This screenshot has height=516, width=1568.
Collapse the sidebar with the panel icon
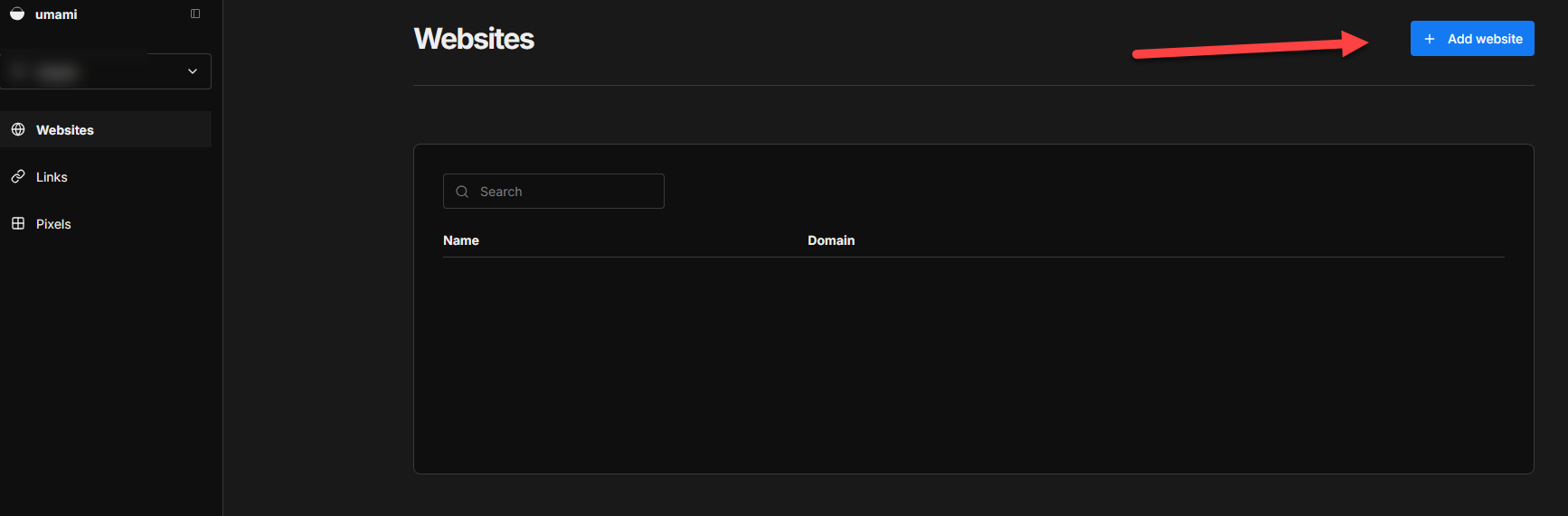point(195,14)
